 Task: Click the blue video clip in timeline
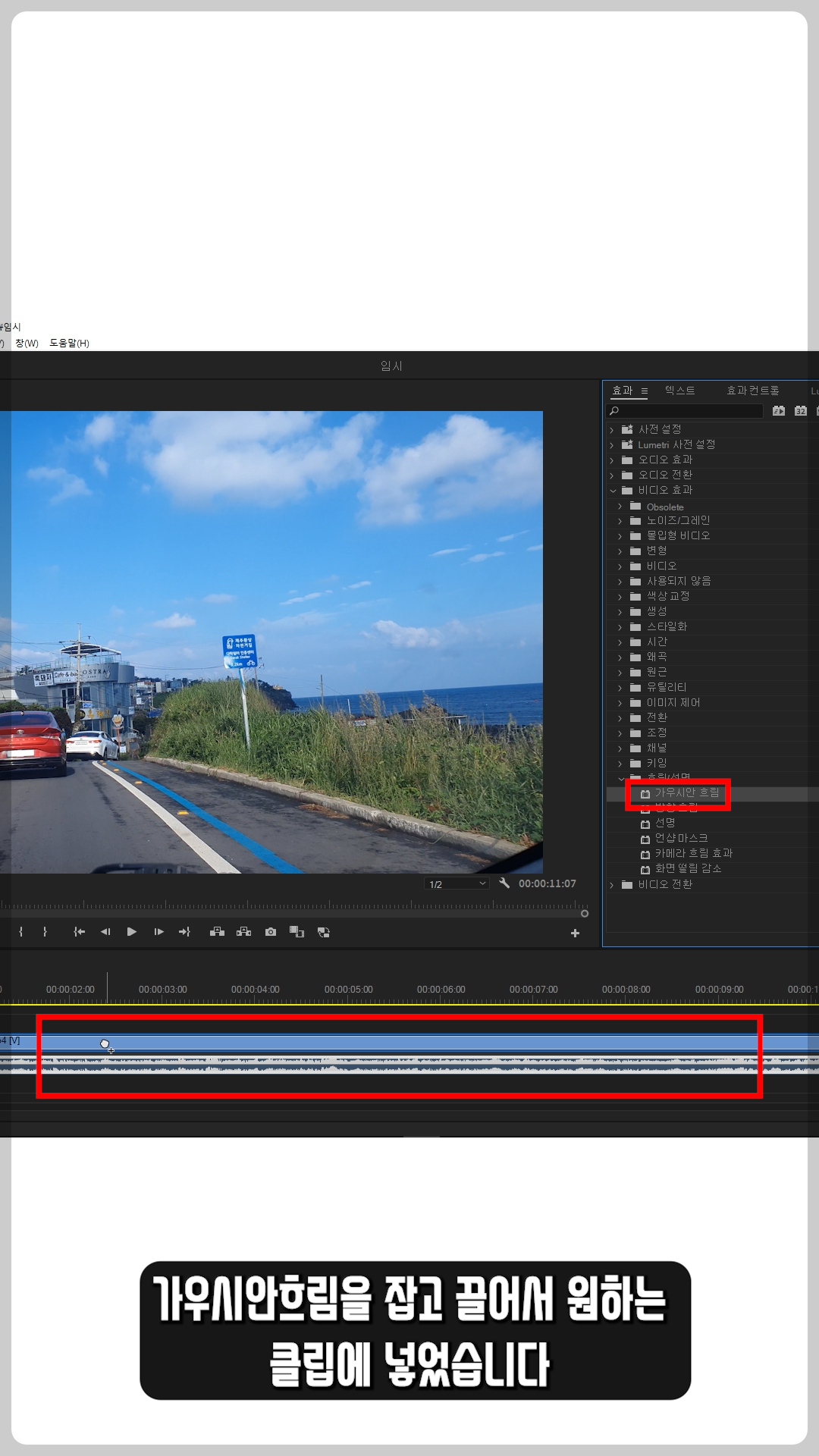point(409,1042)
